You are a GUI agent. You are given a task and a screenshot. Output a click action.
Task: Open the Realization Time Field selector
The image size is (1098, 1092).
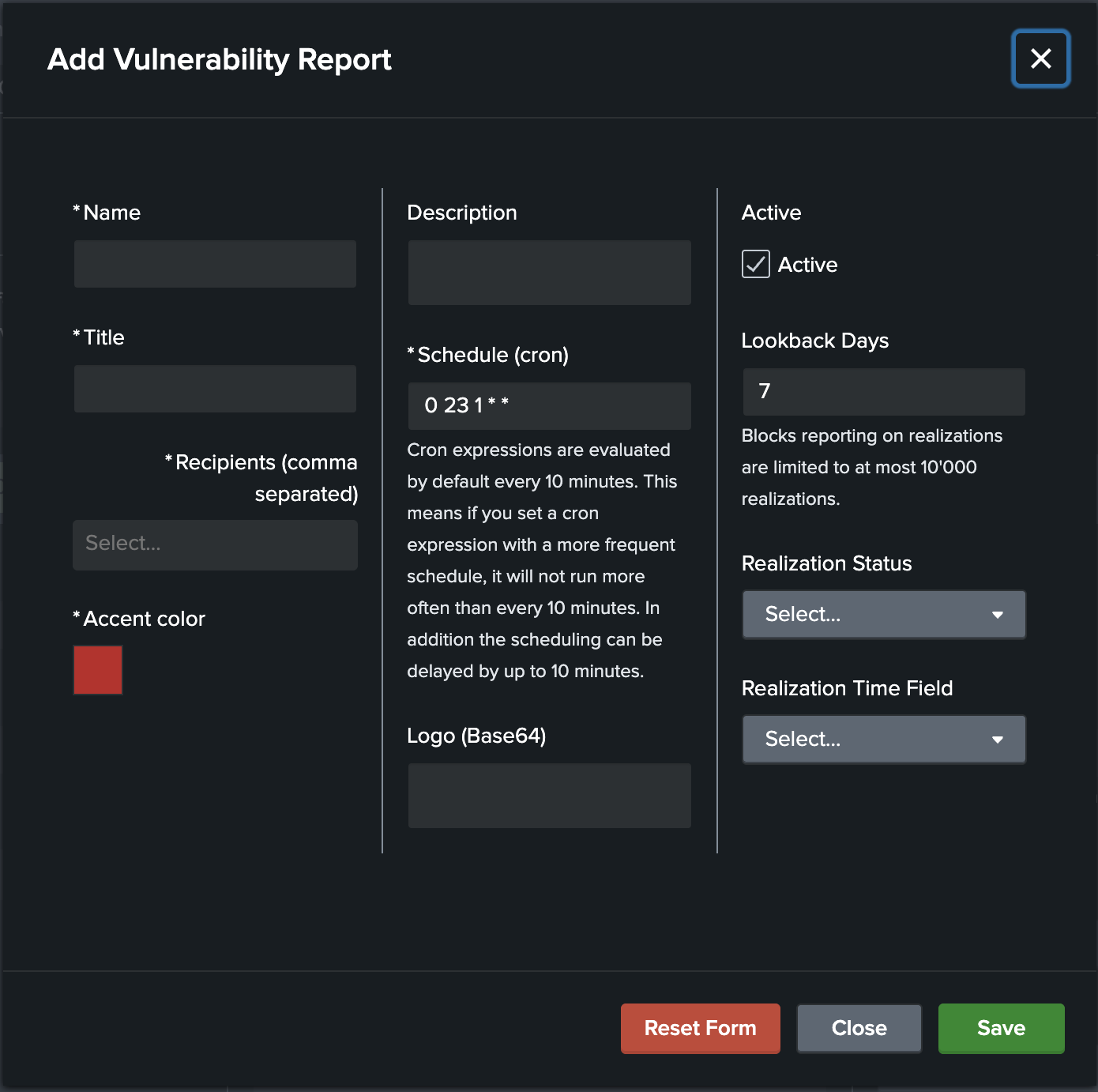point(882,739)
